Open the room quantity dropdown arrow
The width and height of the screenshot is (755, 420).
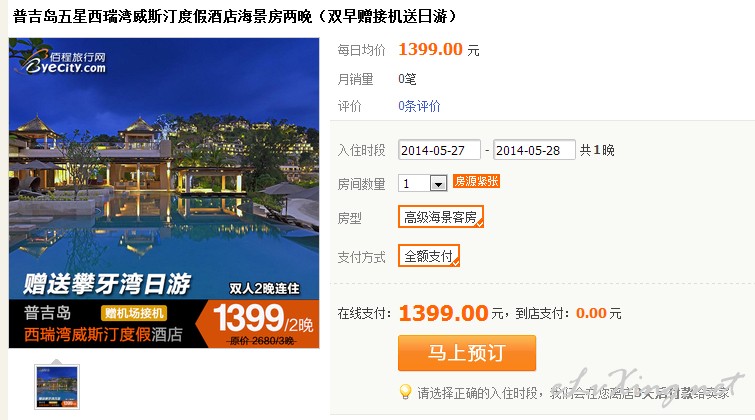[438, 184]
